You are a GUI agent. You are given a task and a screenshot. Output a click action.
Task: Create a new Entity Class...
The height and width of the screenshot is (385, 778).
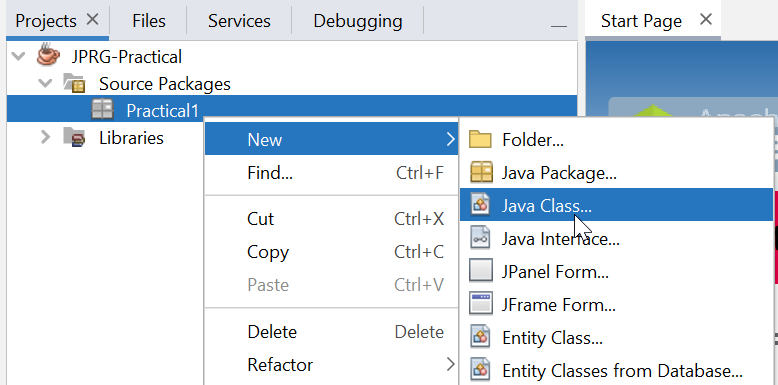tap(616, 337)
